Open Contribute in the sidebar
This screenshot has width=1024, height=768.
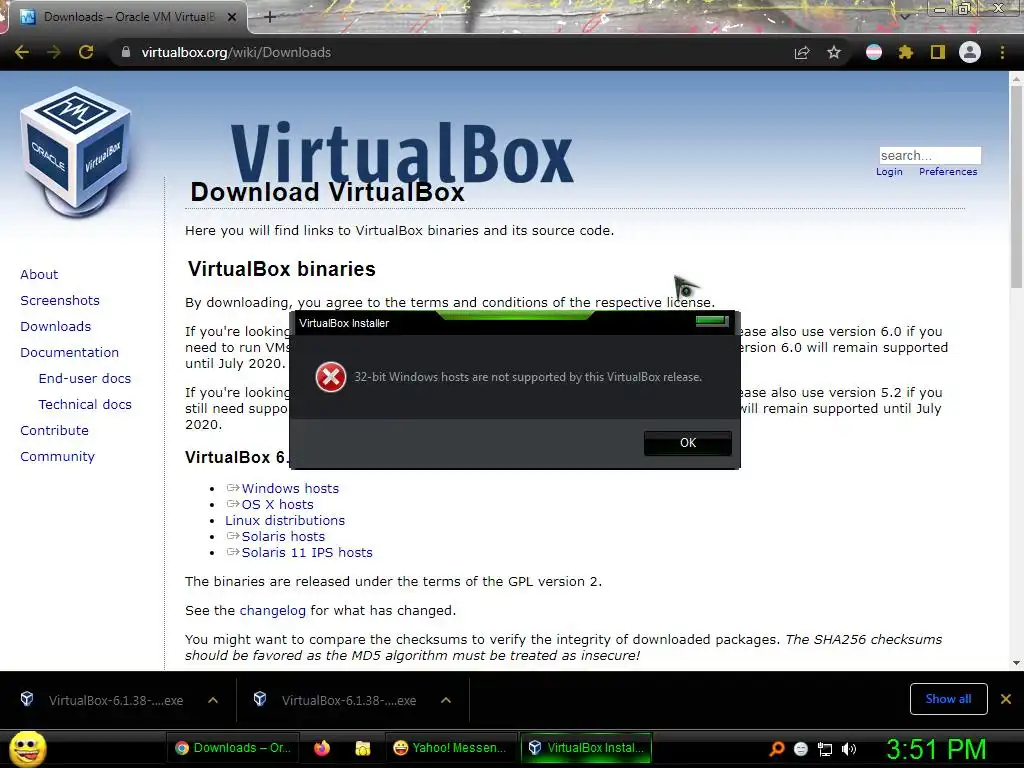tap(54, 431)
